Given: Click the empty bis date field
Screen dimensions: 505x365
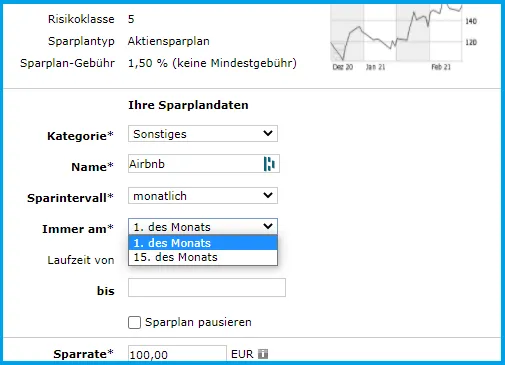Looking at the screenshot, I should [207, 288].
